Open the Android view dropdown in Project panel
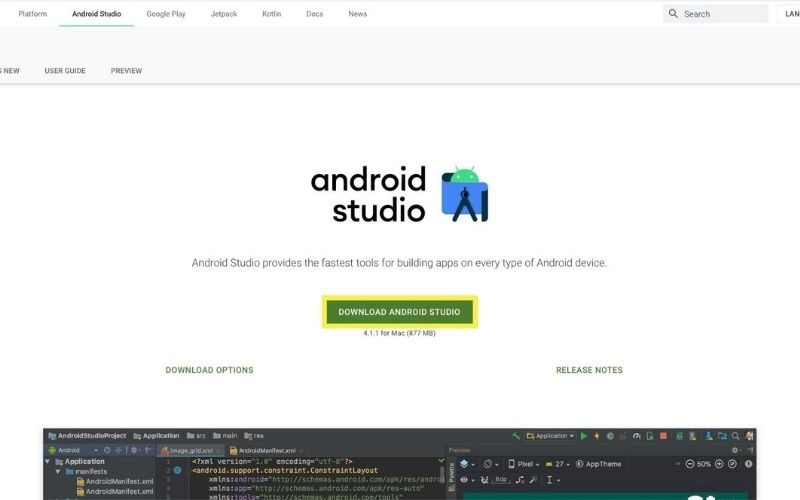The height and width of the screenshot is (500, 800). [73, 451]
